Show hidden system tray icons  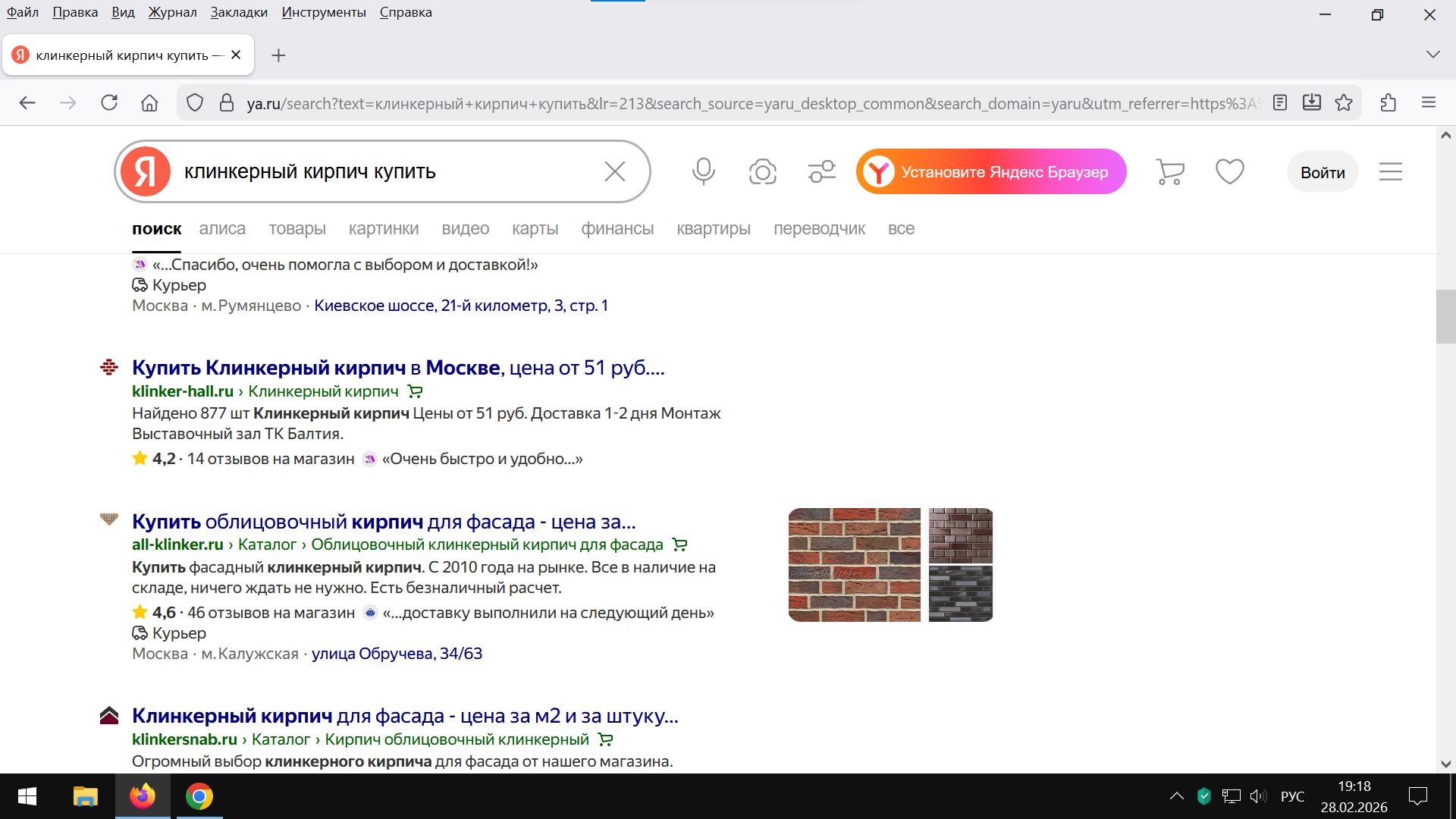click(1176, 796)
